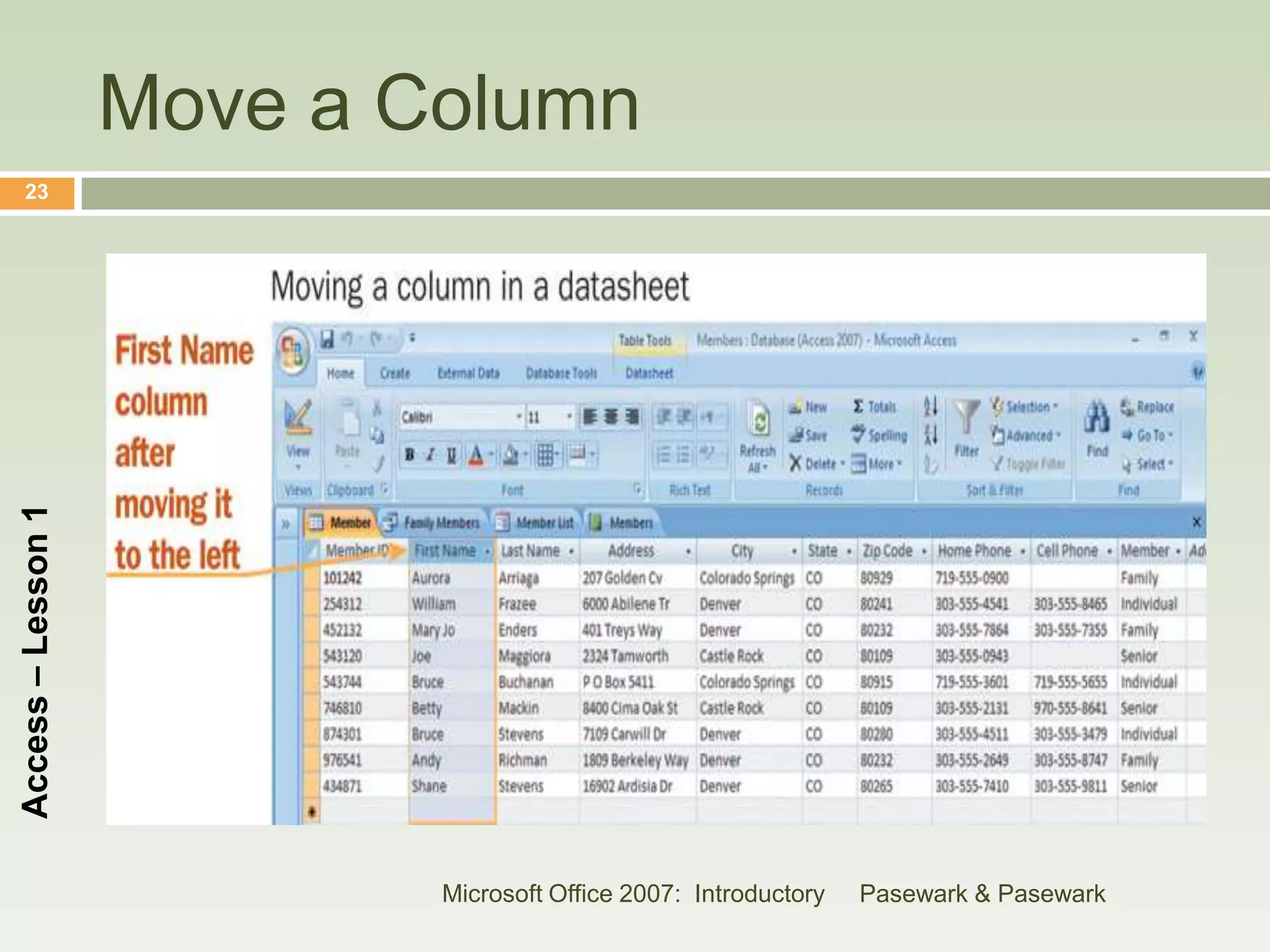The height and width of the screenshot is (952, 1270).
Task: Click Toggle Filter button
Action: click(x=1028, y=464)
